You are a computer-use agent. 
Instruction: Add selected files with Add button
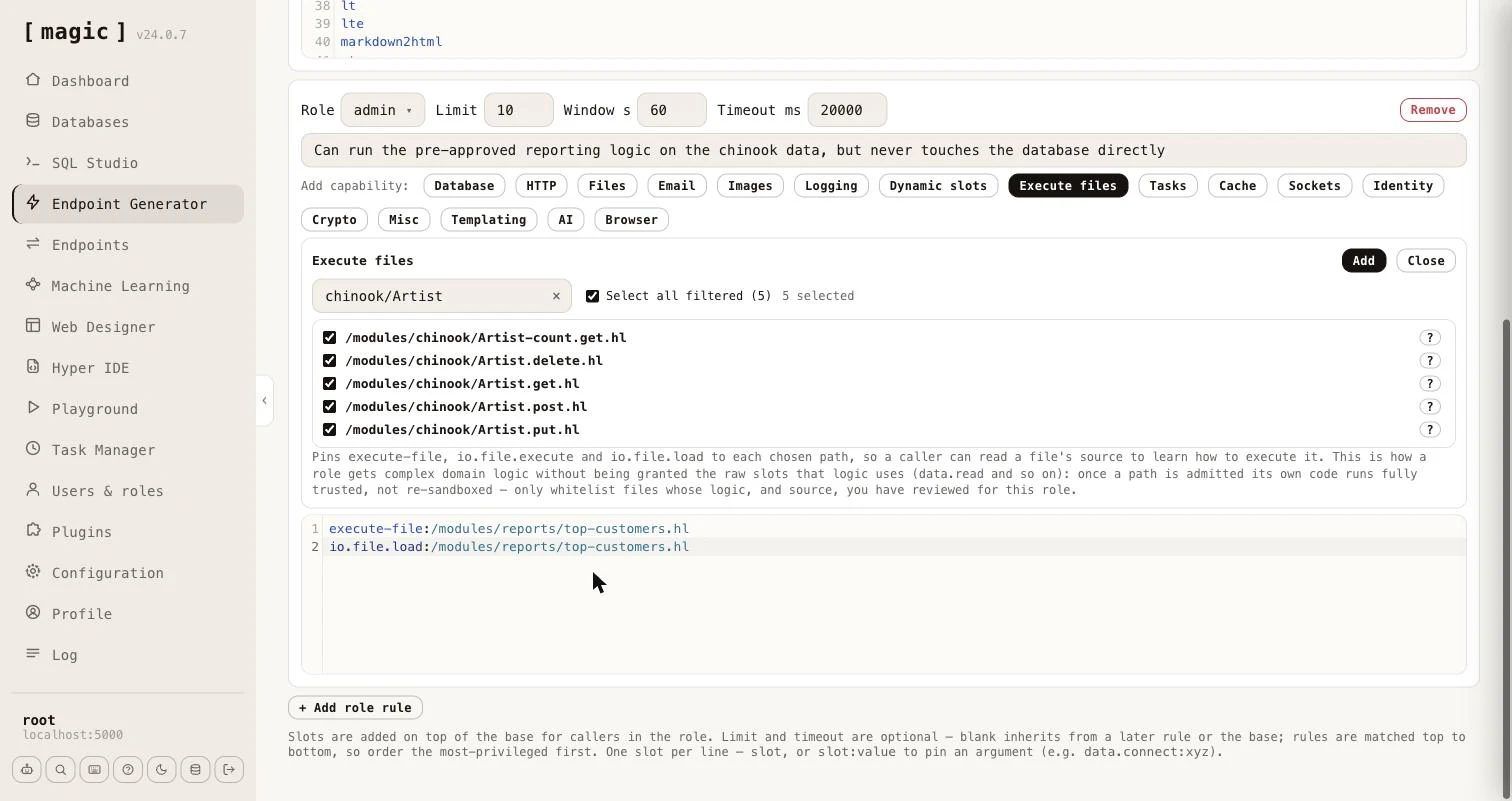(1363, 261)
